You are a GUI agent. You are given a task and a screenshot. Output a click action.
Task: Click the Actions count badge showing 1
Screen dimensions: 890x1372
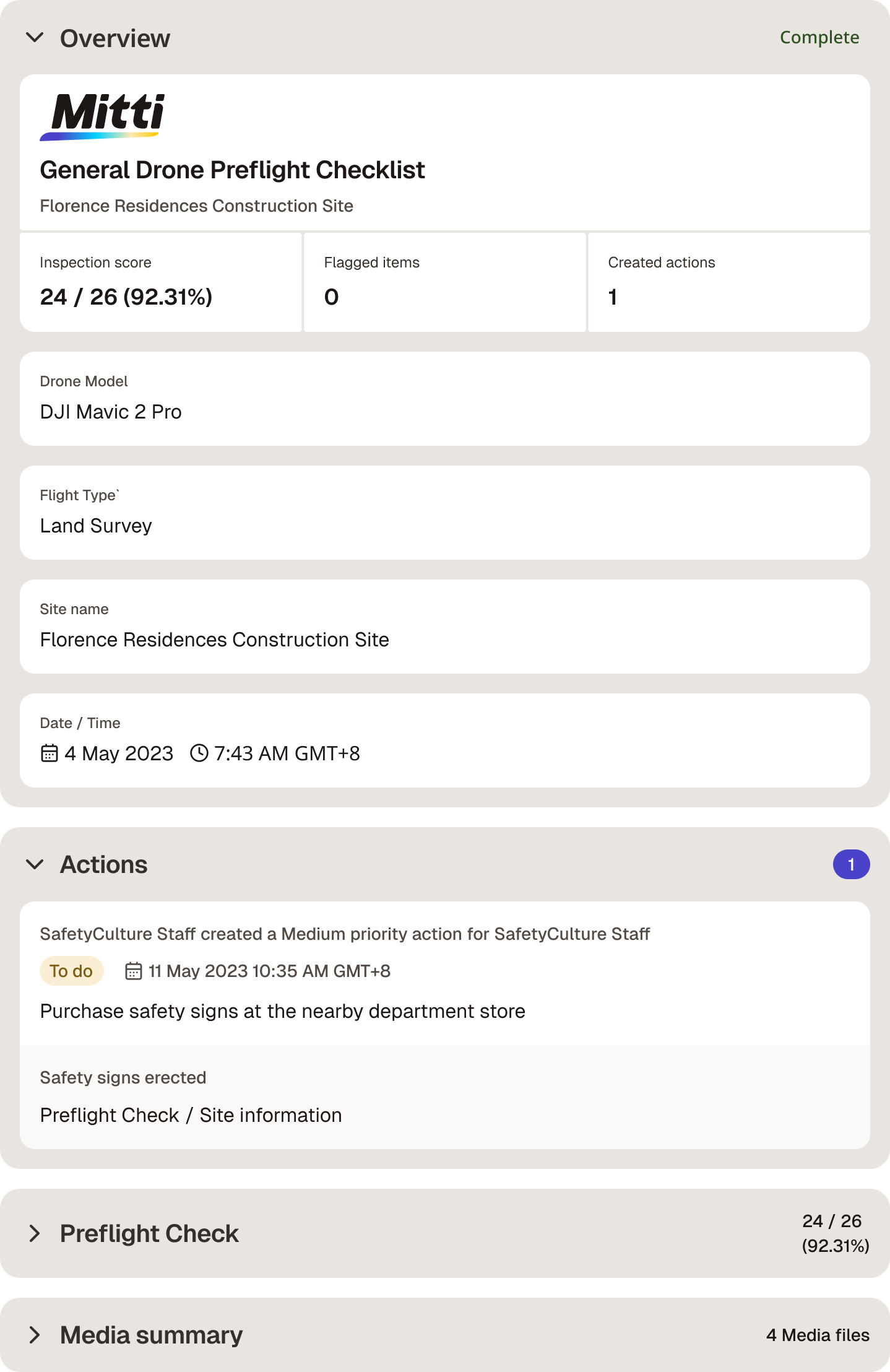coord(851,864)
